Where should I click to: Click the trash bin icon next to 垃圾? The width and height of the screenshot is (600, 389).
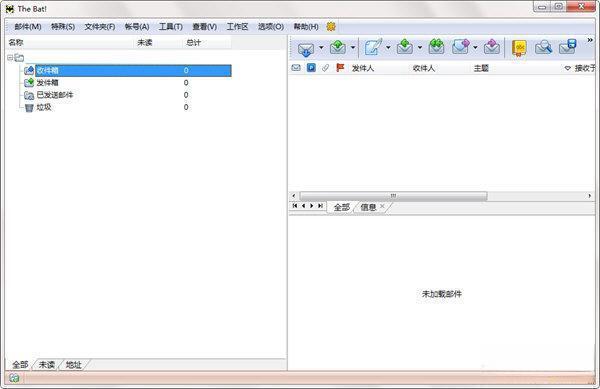point(29,108)
